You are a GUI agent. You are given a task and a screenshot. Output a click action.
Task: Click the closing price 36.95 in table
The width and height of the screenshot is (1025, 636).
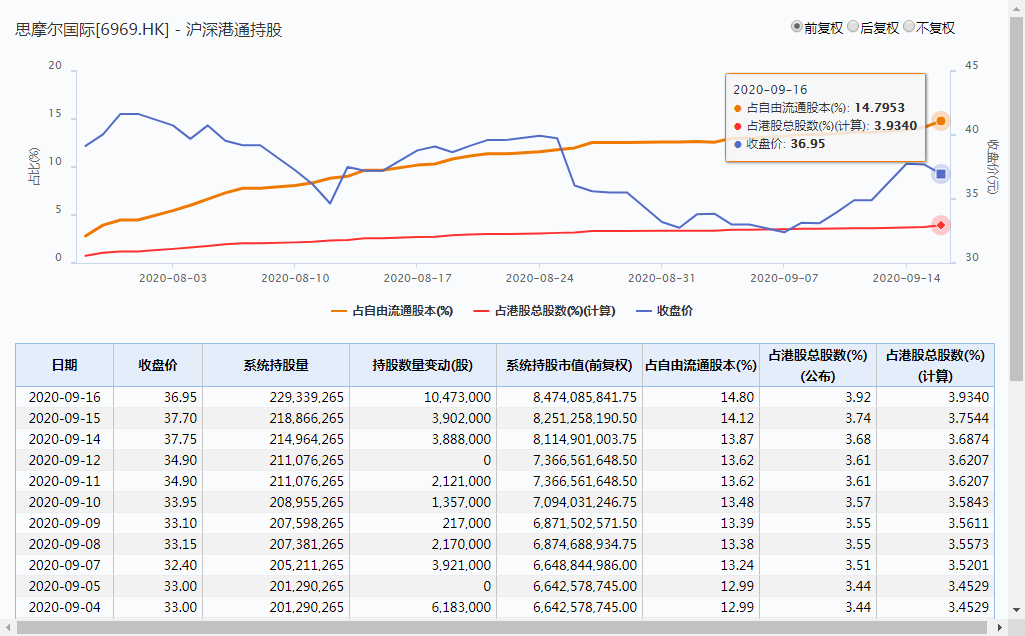[180, 397]
